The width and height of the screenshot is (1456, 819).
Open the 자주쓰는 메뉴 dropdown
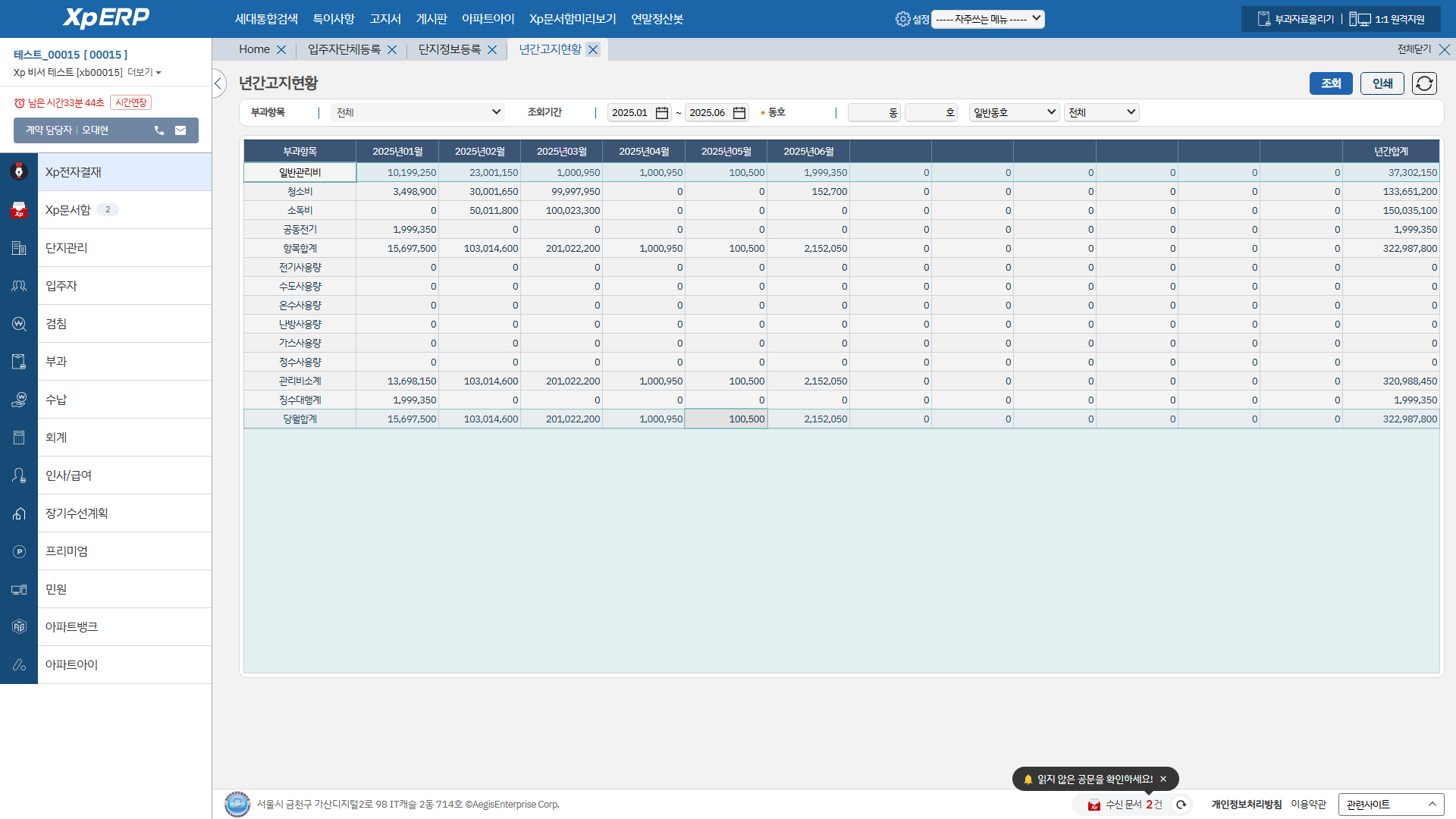pos(988,19)
